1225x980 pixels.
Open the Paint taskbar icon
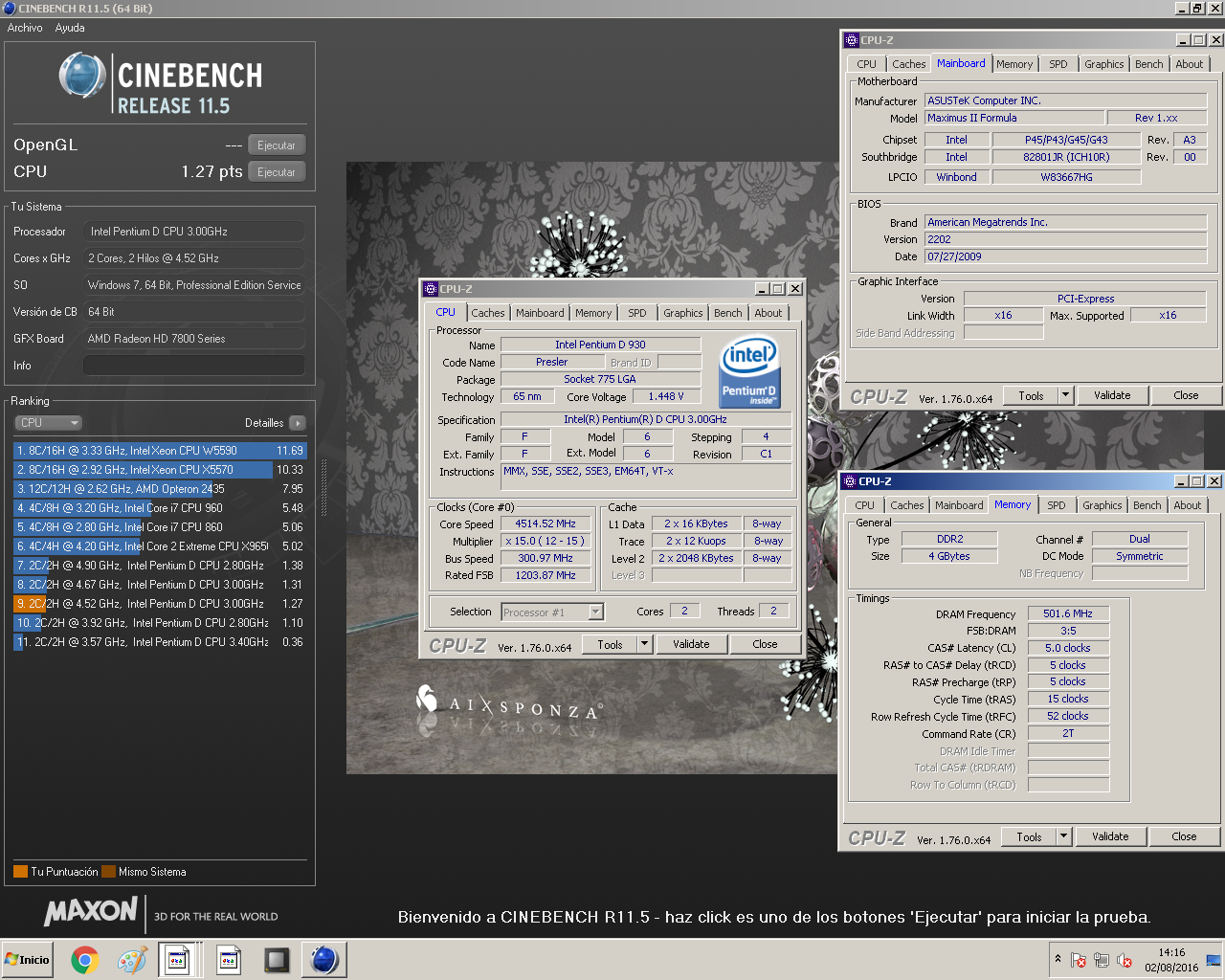(x=132, y=959)
